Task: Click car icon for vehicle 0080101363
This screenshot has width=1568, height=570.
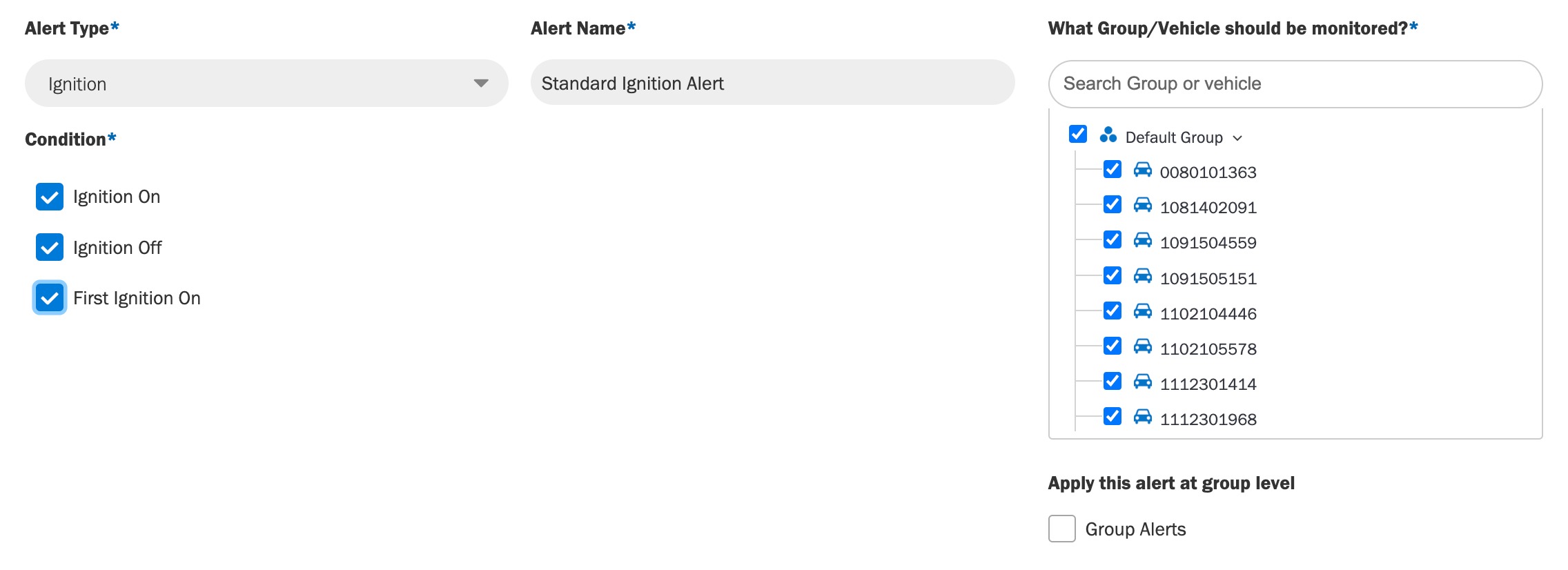Action: 1143,170
